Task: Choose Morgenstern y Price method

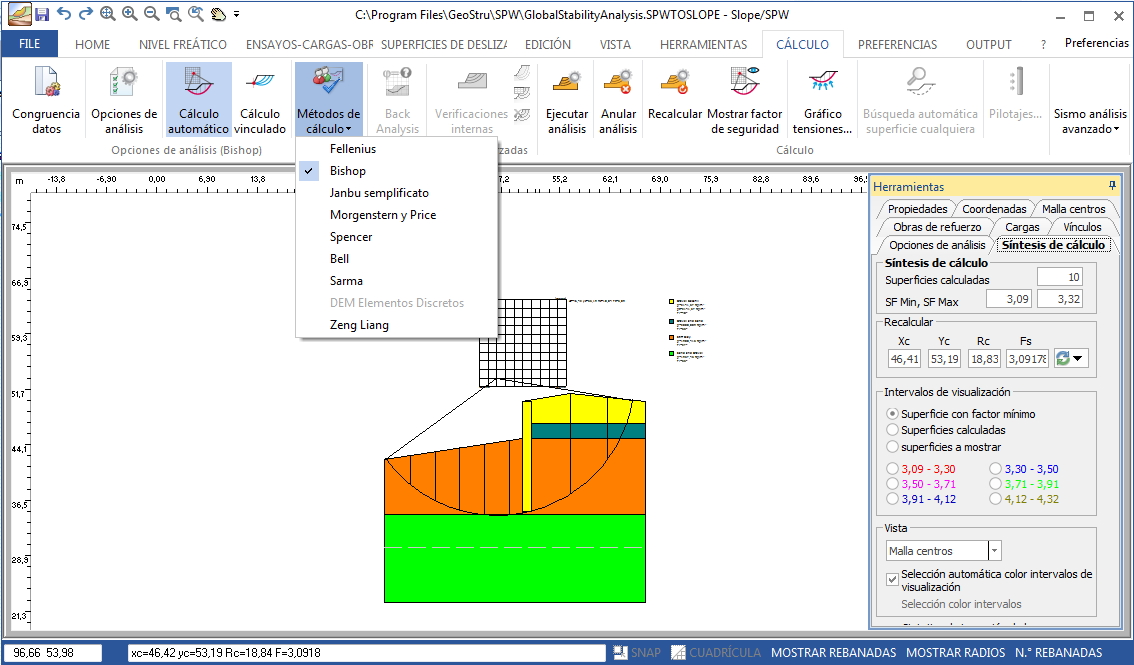Action: (x=383, y=215)
